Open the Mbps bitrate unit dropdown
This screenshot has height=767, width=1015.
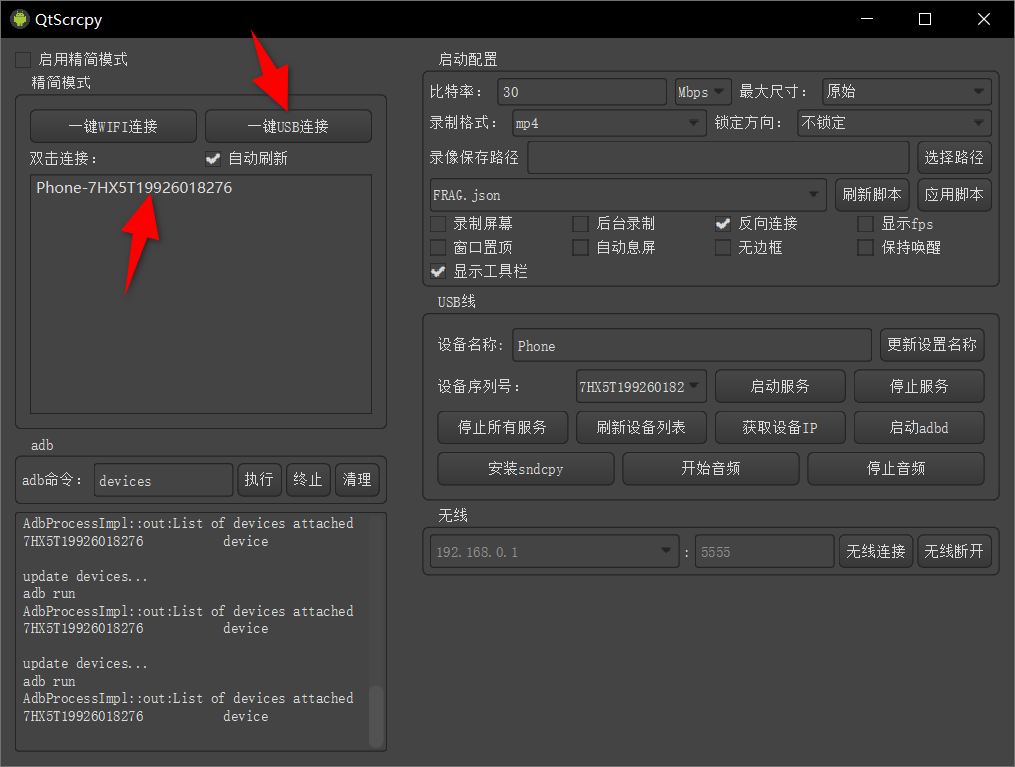click(x=703, y=91)
